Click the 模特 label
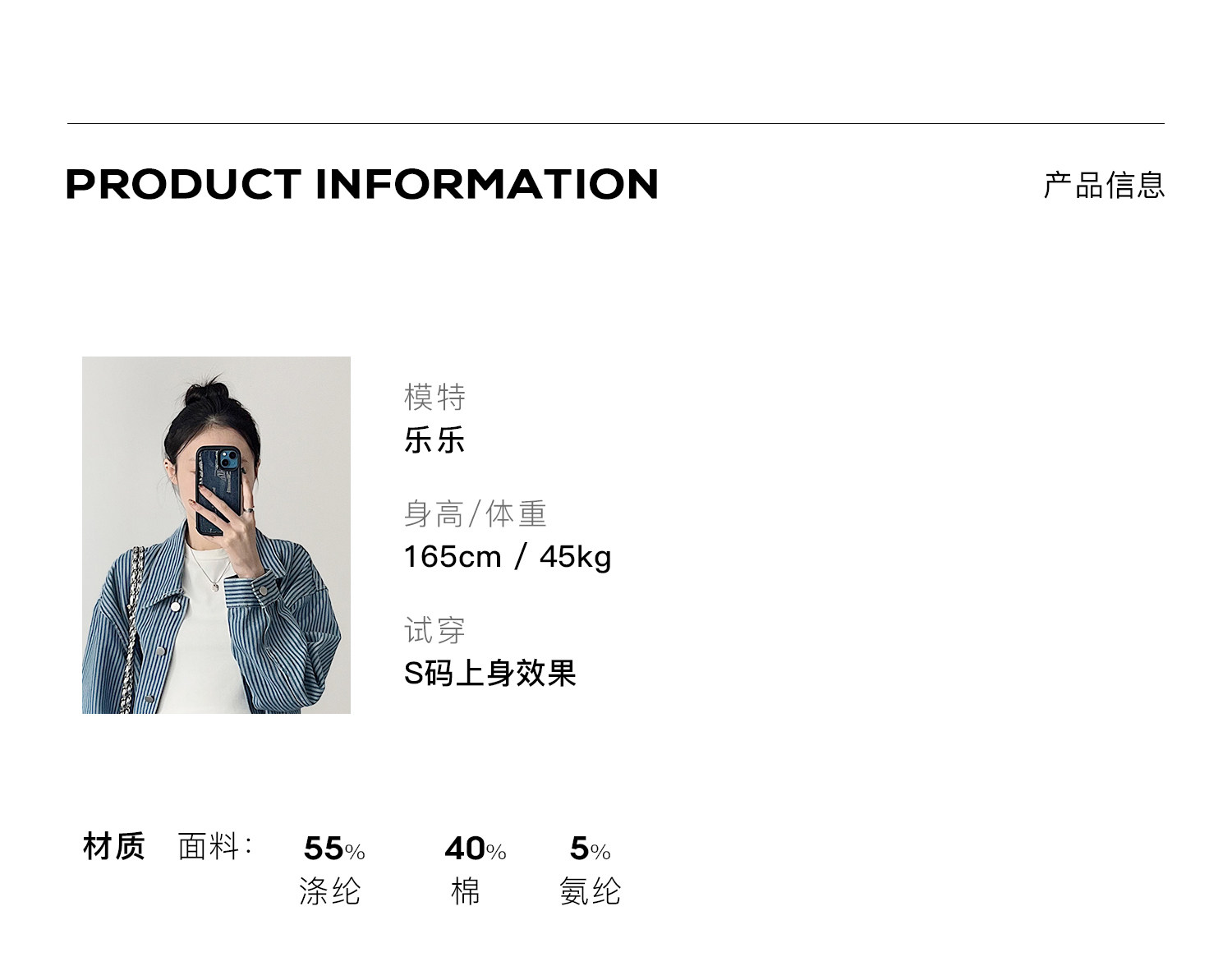 [434, 398]
